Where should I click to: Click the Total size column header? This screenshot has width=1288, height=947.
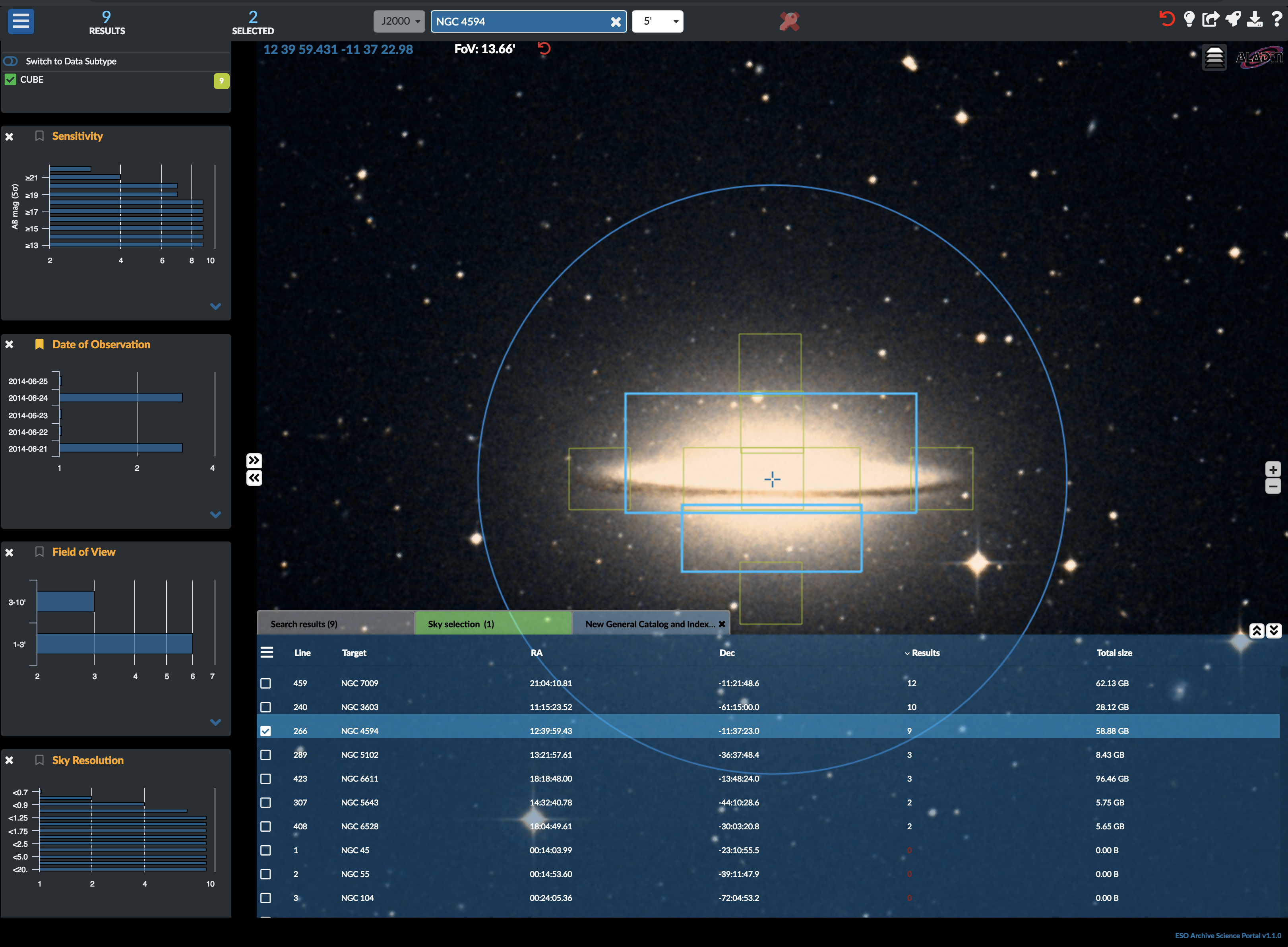point(1114,653)
